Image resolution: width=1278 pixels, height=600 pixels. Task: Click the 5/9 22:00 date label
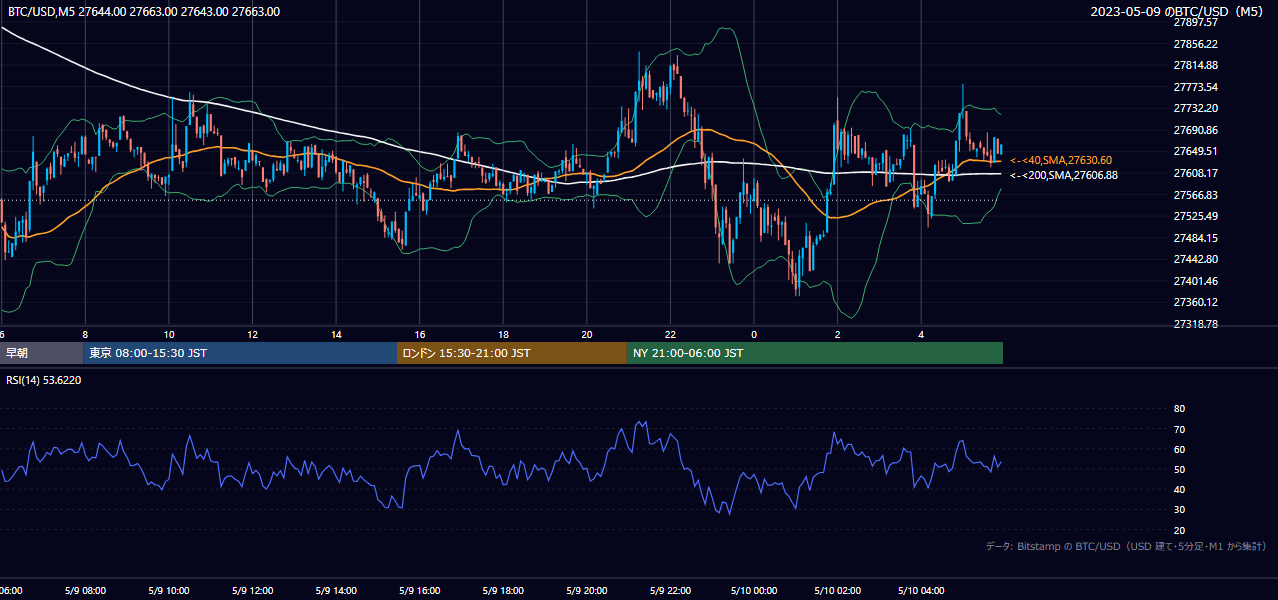coord(670,591)
